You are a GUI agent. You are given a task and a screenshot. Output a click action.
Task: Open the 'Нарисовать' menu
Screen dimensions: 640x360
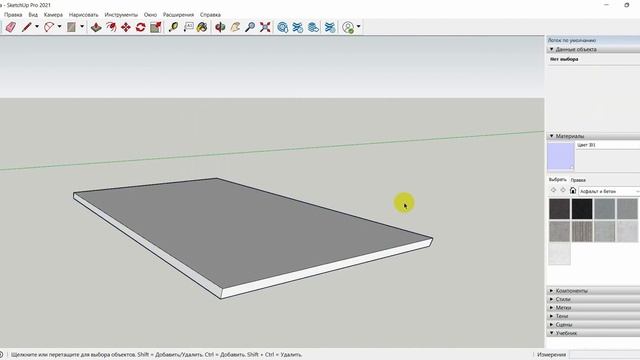pos(83,15)
